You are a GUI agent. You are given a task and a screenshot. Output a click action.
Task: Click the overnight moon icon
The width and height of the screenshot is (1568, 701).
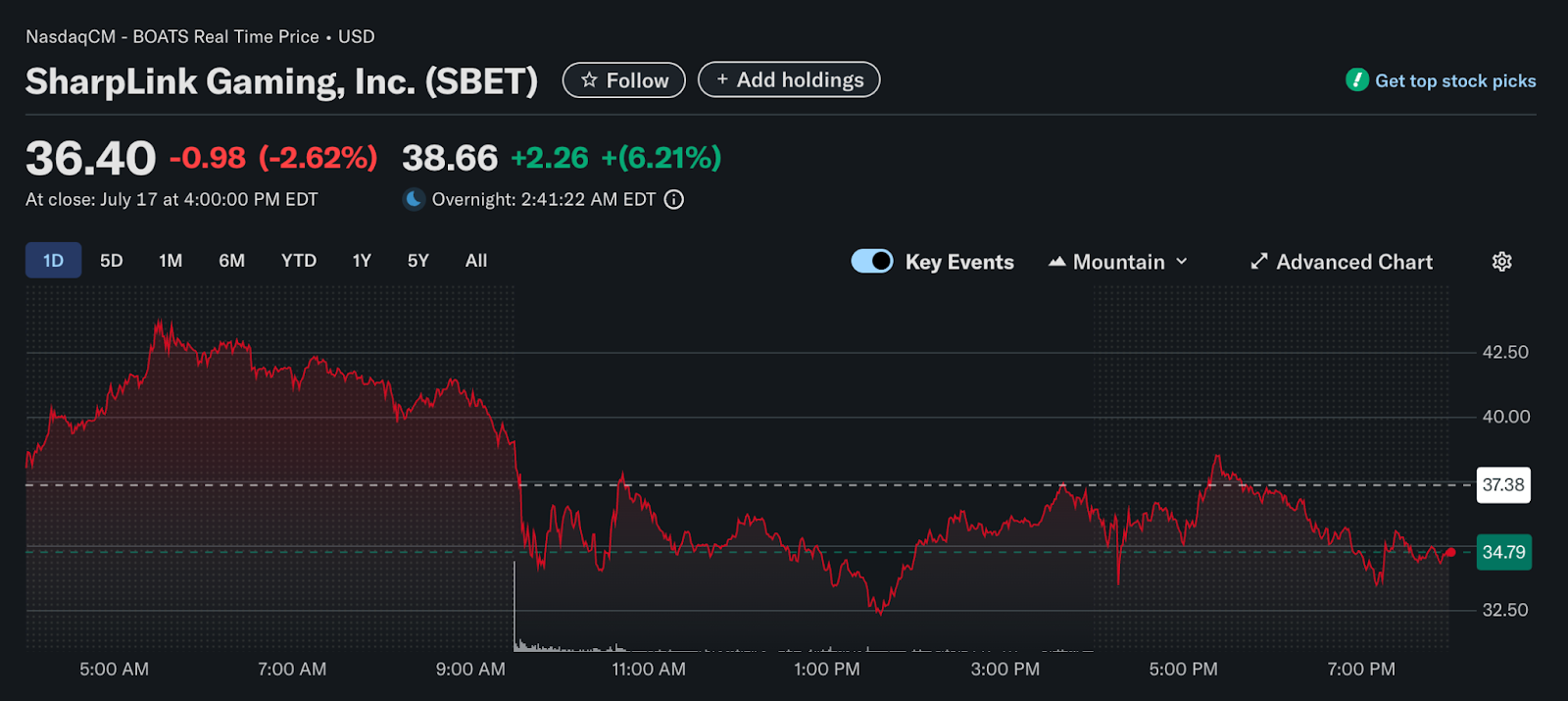pos(415,200)
